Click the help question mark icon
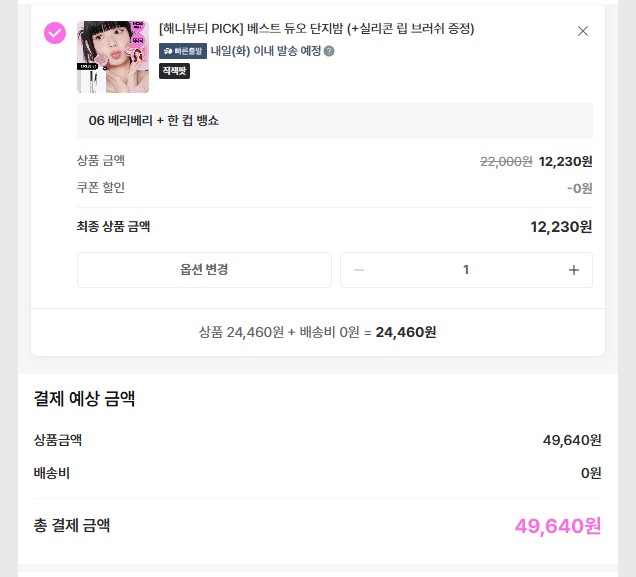 [x=329, y=51]
